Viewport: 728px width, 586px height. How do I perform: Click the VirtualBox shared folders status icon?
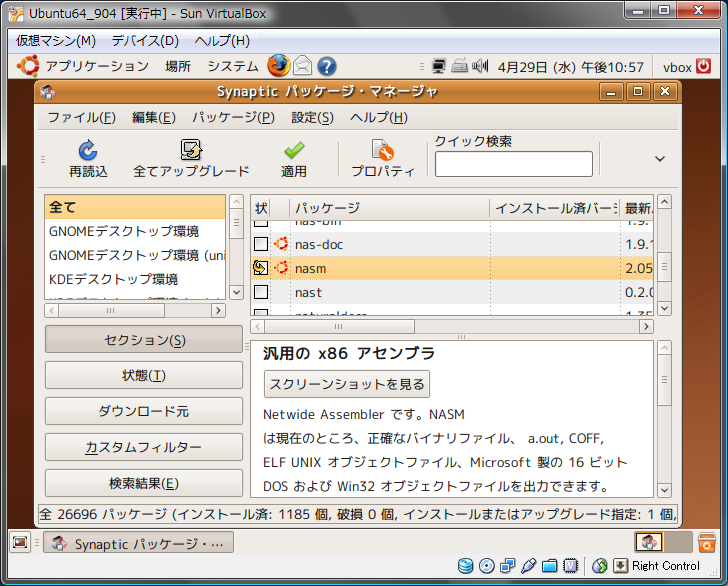click(549, 566)
